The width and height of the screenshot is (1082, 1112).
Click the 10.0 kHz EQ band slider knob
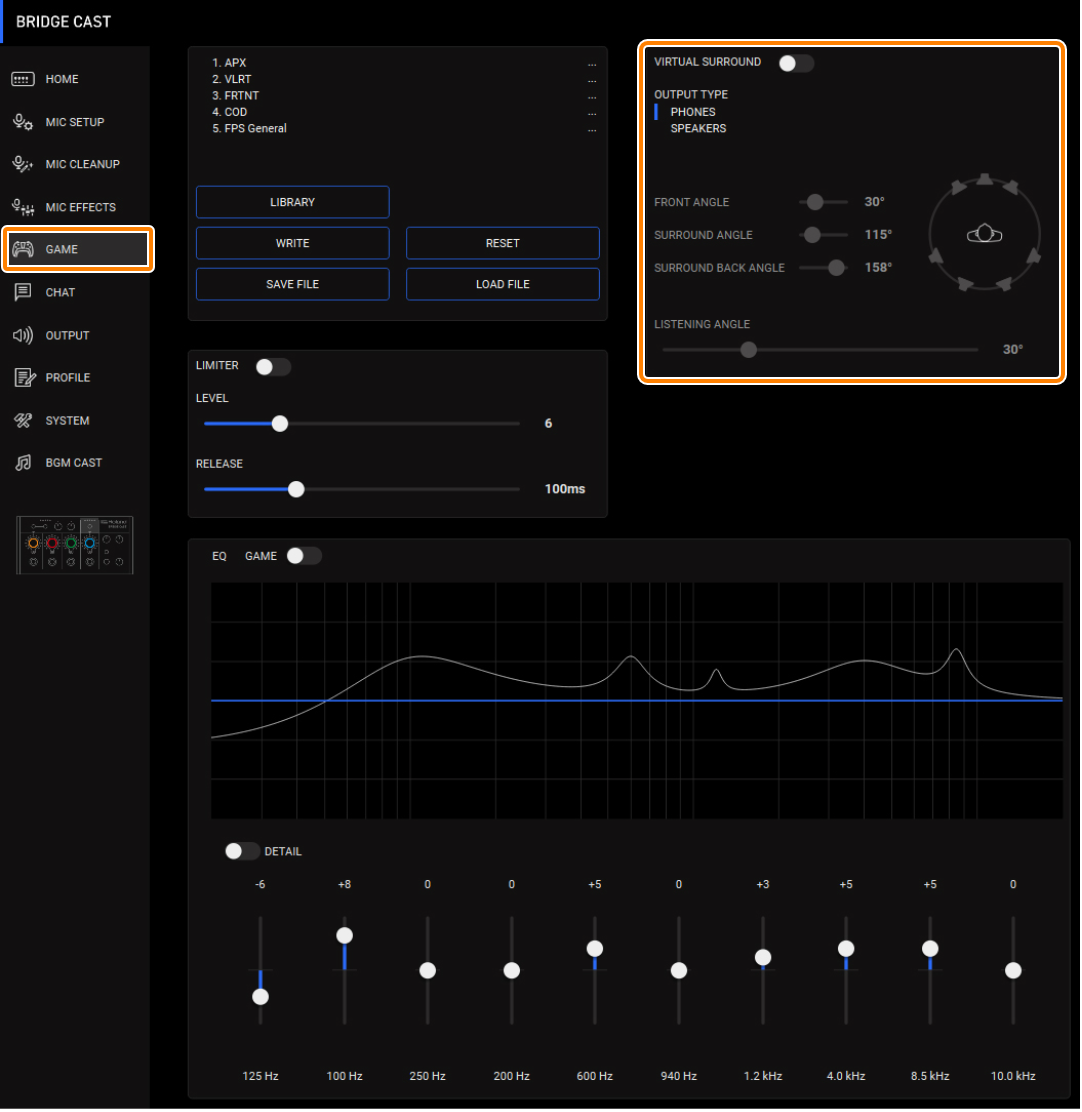pyautogui.click(x=1013, y=970)
